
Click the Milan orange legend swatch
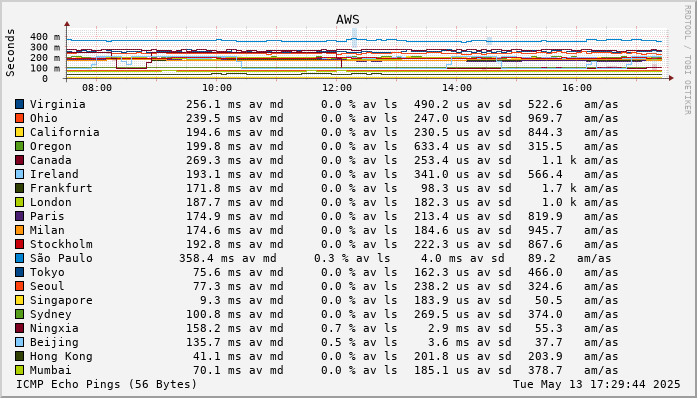(x=20, y=230)
